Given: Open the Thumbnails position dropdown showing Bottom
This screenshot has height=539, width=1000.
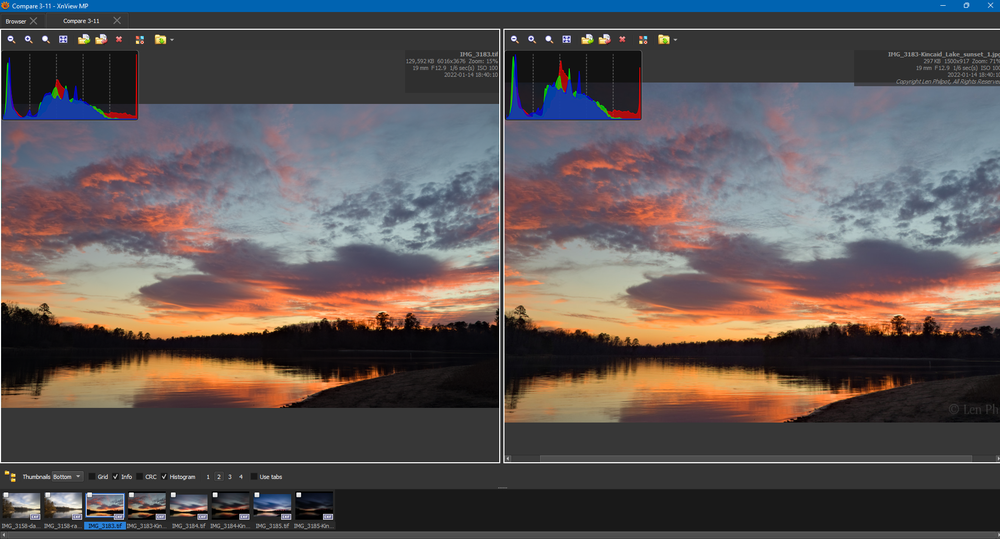Looking at the screenshot, I should tap(68, 477).
